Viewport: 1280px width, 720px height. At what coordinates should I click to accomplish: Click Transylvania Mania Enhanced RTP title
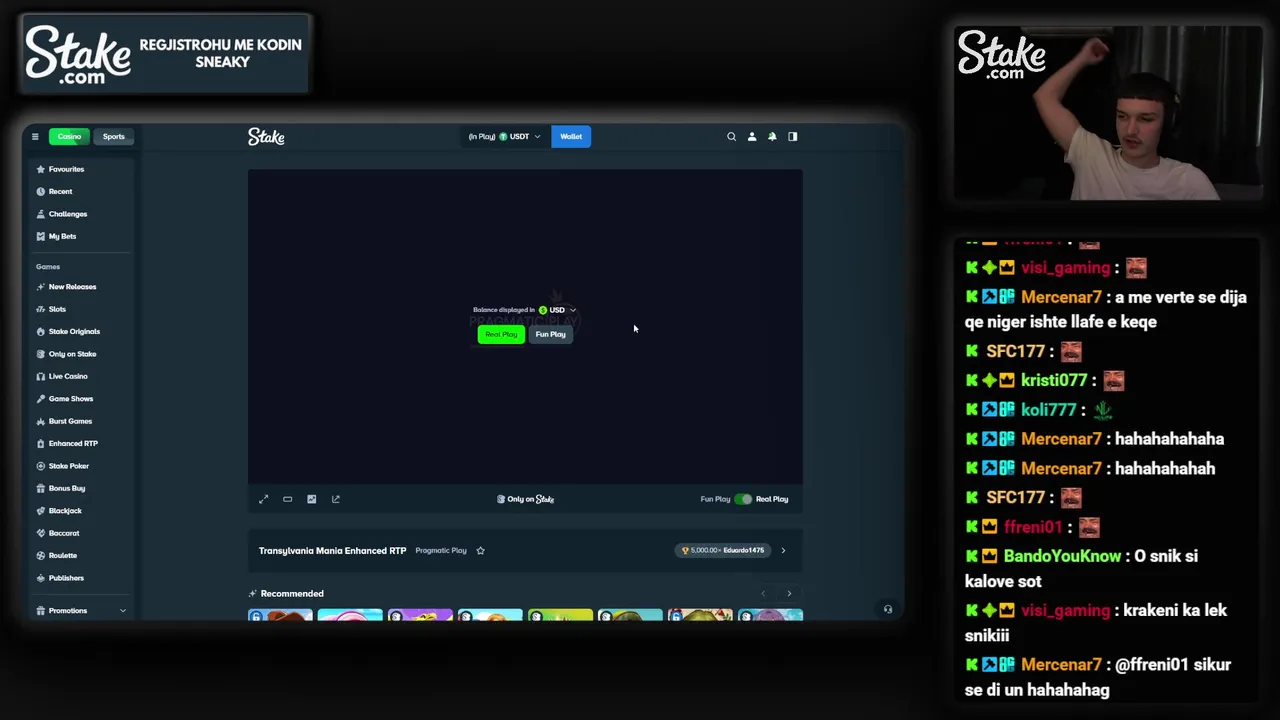[x=332, y=551]
